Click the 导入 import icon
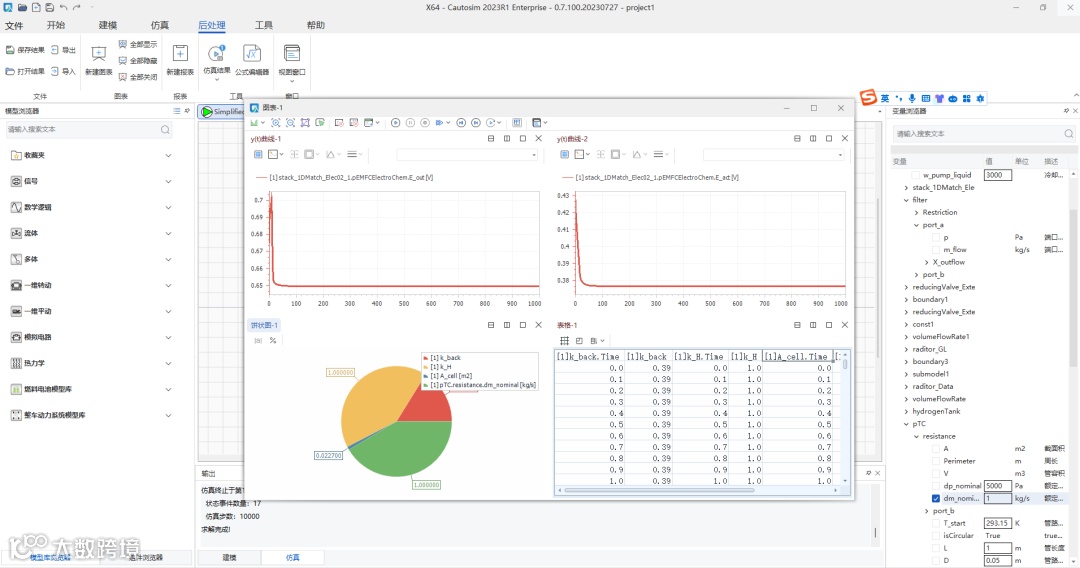The image size is (1080, 568). [x=55, y=71]
